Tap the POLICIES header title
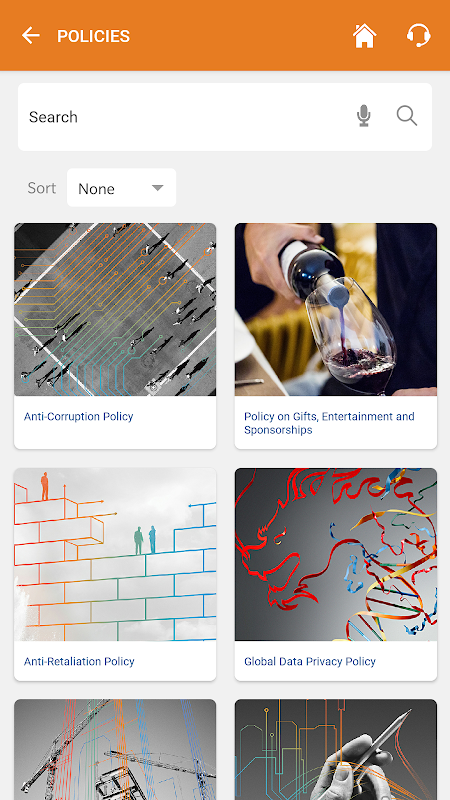 (93, 36)
